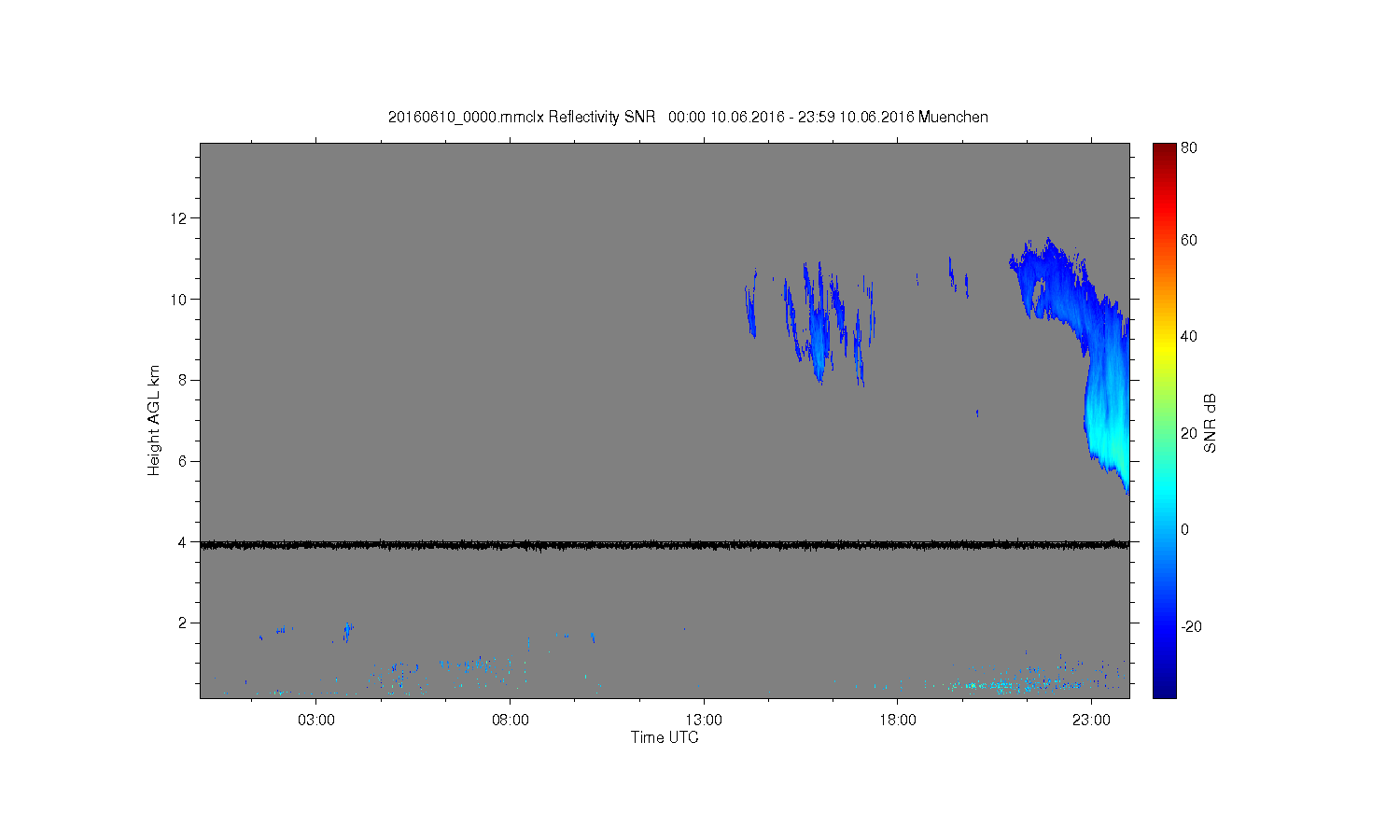Click the colorbar value 60
This screenshot has width=1400, height=840.
[x=1189, y=240]
